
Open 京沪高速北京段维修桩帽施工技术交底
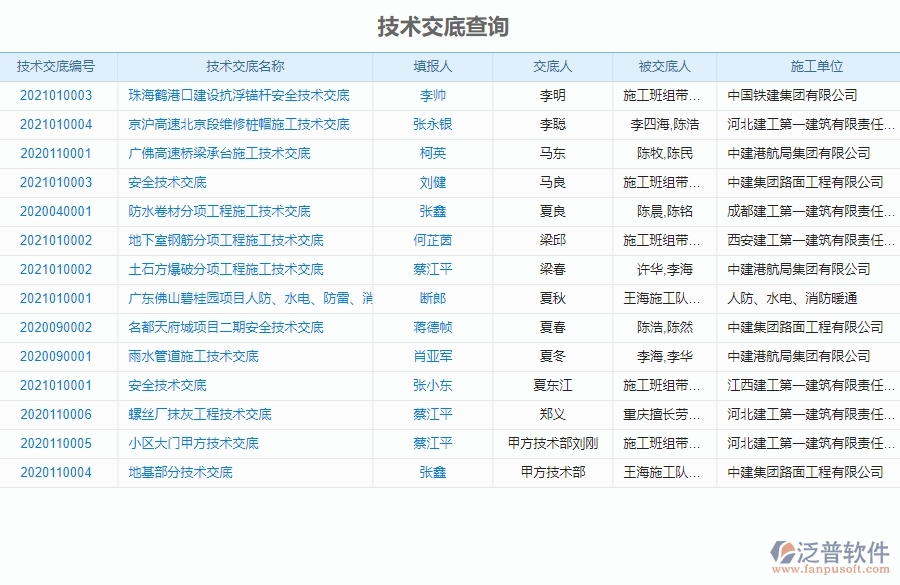236,125
